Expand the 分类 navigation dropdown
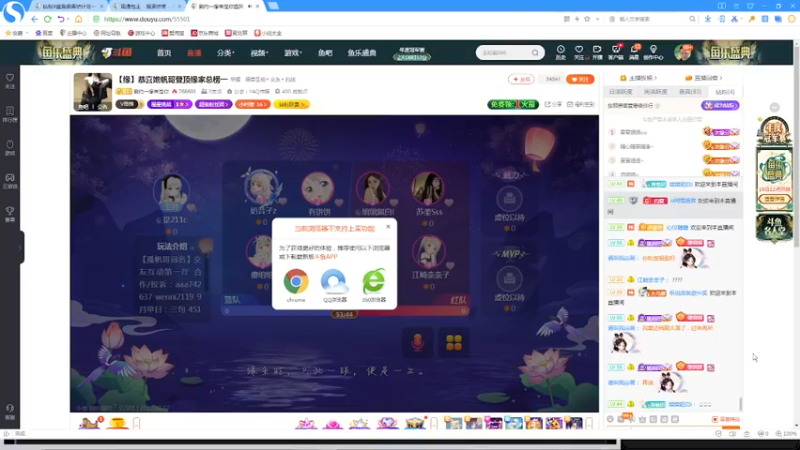800x450 pixels. pyautogui.click(x=225, y=53)
